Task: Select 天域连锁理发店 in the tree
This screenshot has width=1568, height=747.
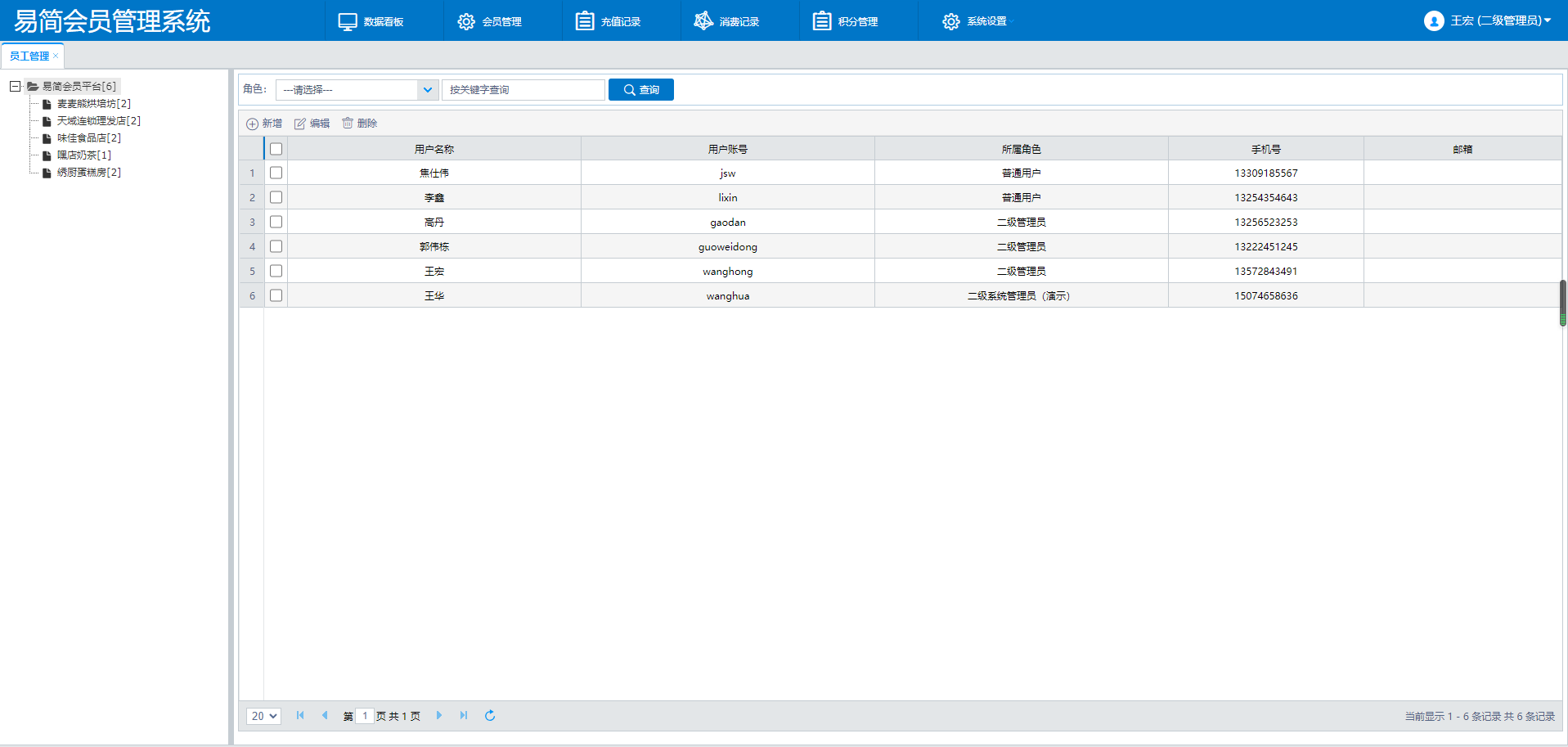Action: click(x=98, y=121)
